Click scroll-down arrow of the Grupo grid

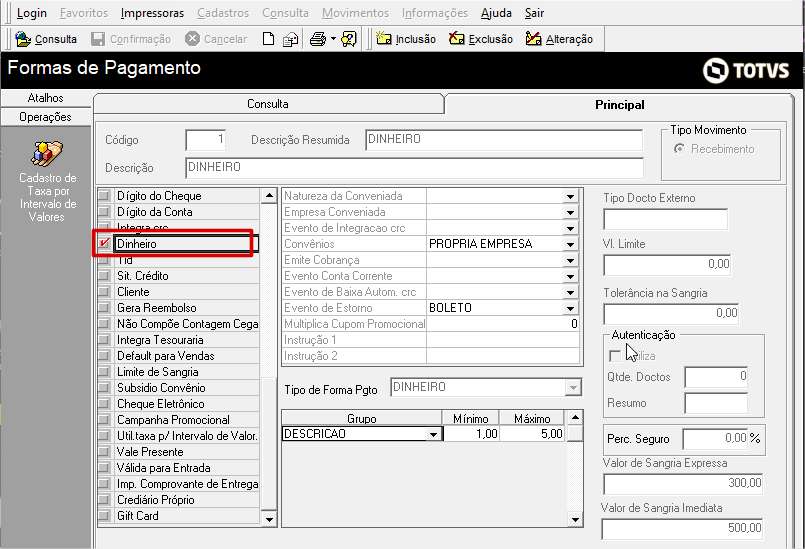point(576,519)
